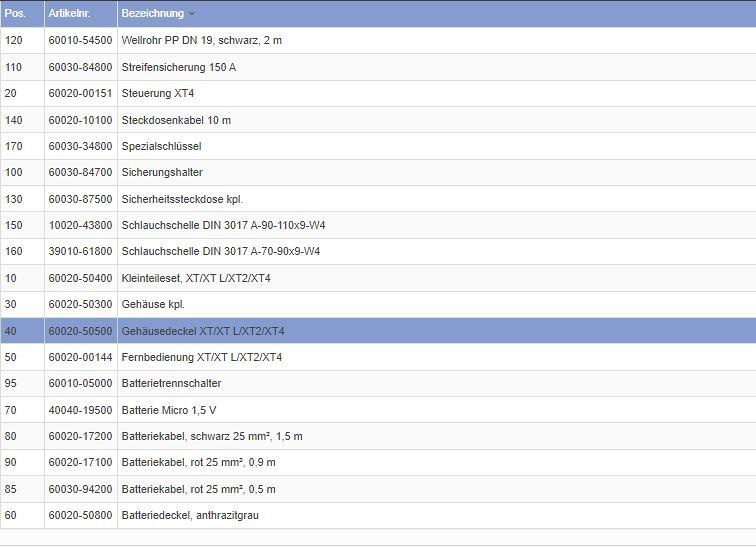Select the Batterietrennschalter row

coord(171,383)
